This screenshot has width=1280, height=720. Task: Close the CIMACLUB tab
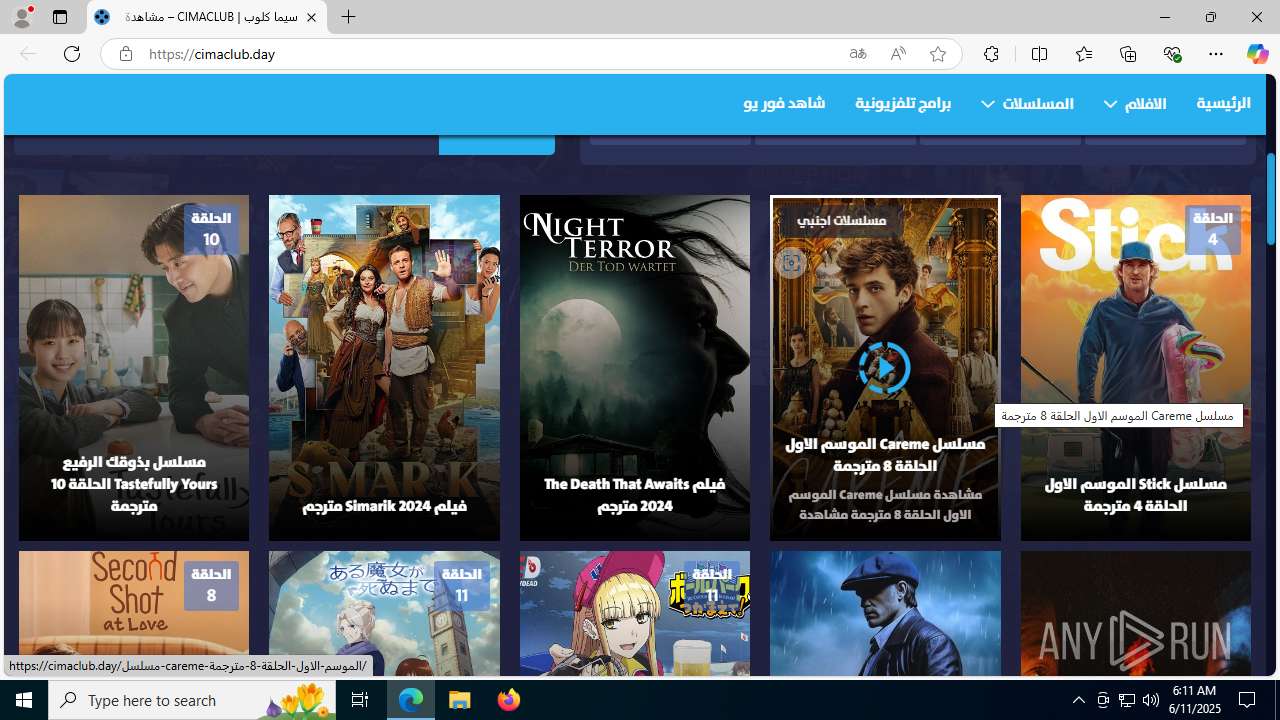311,18
